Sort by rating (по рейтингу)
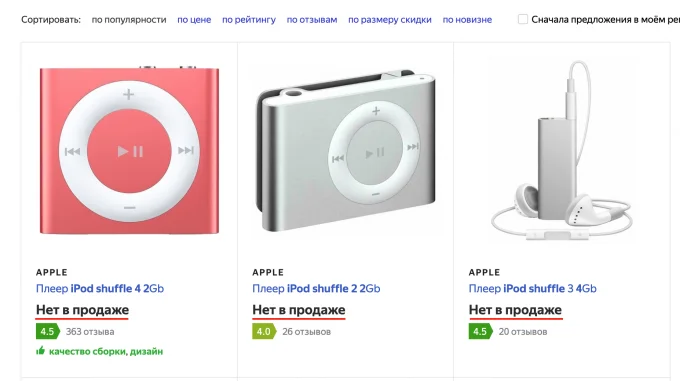 coord(248,20)
